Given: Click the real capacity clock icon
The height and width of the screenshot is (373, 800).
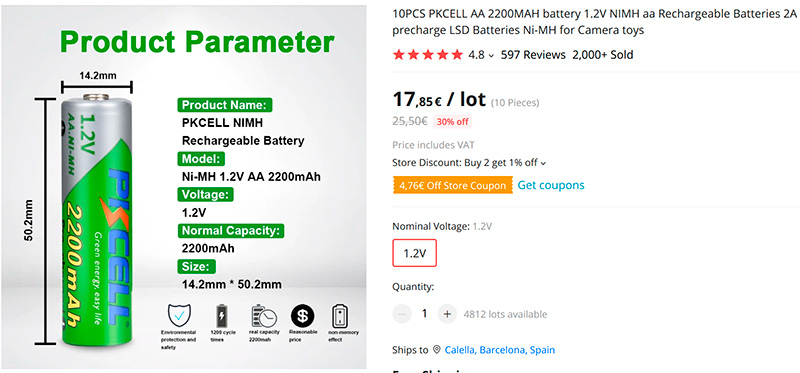Looking at the screenshot, I should [263, 316].
